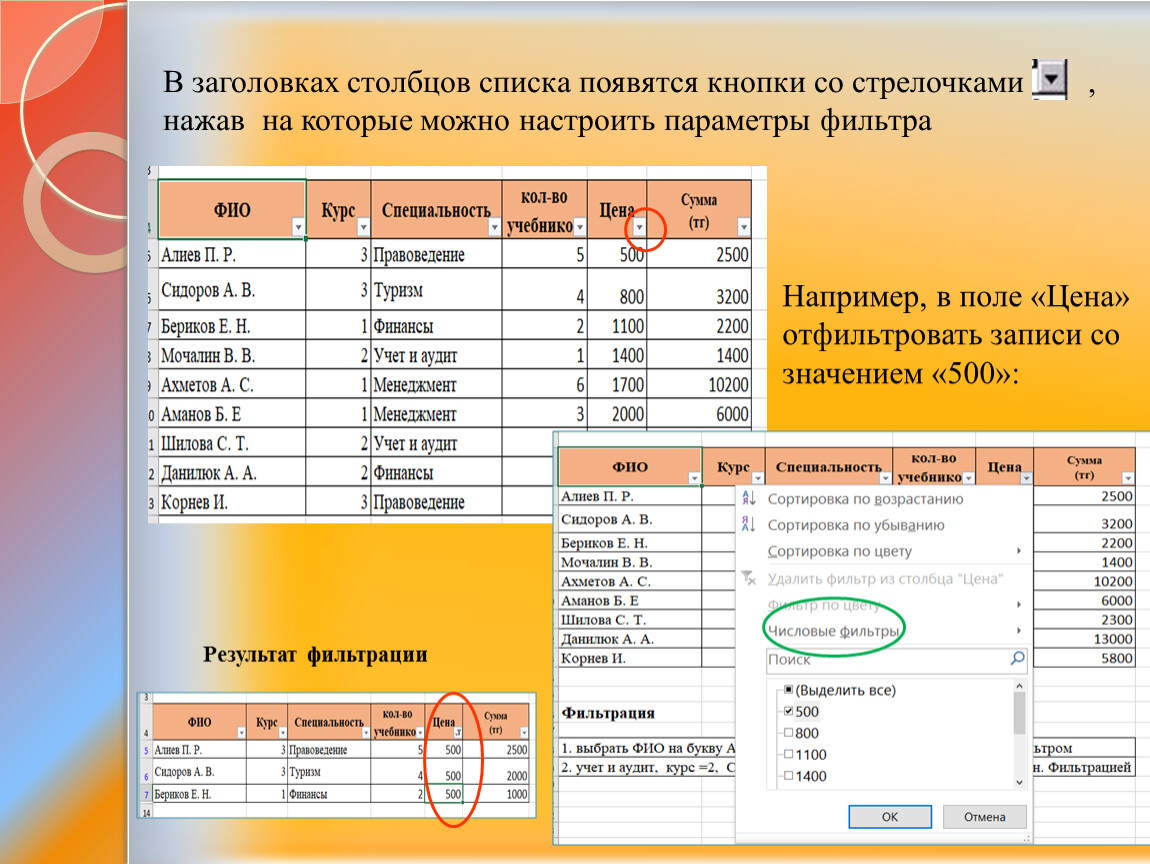Click the Отмена button
Screen dimensions: 1150x864
coord(984,816)
